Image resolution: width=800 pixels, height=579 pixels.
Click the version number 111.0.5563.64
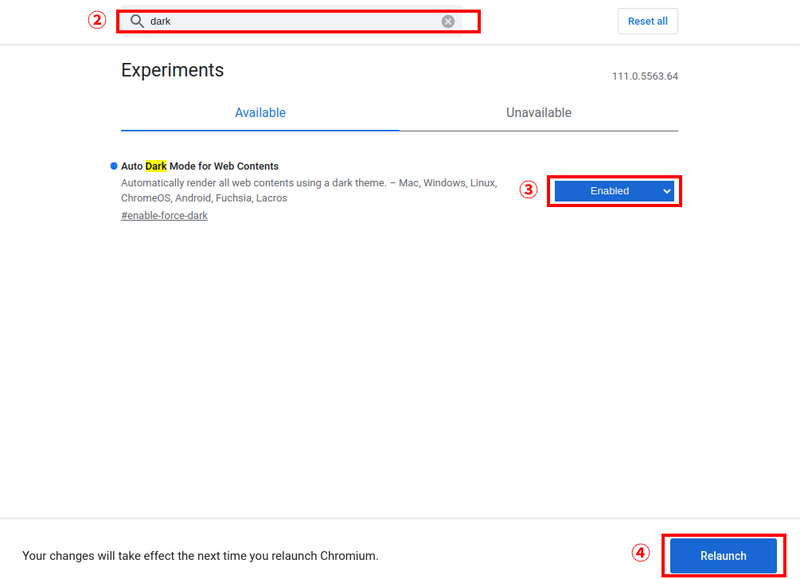click(645, 77)
